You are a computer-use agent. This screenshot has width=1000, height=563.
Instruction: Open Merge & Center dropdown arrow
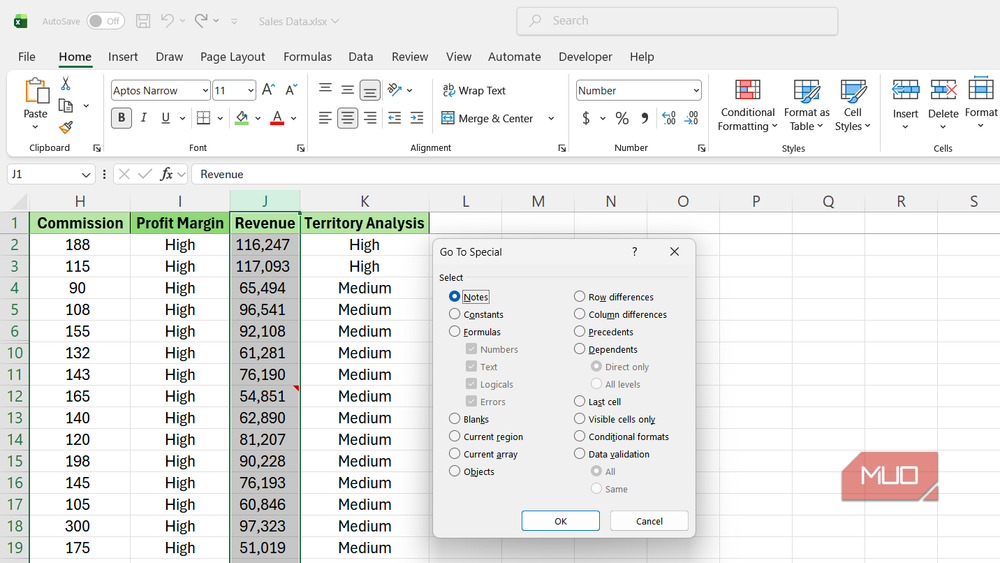point(551,119)
